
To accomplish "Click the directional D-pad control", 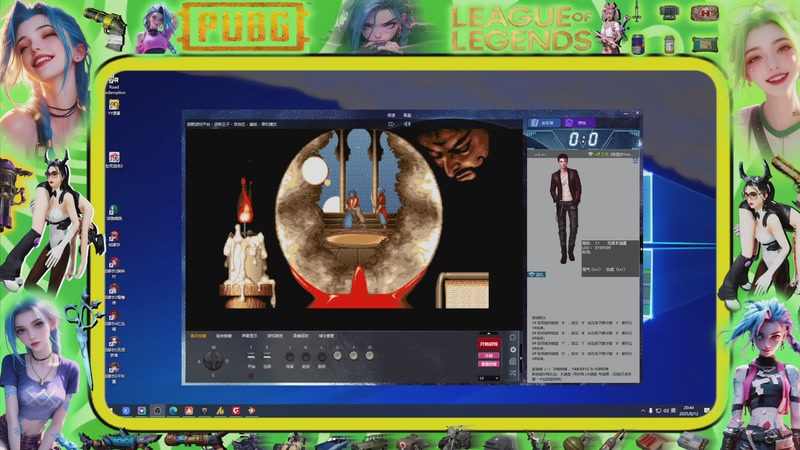I will click(x=213, y=361).
